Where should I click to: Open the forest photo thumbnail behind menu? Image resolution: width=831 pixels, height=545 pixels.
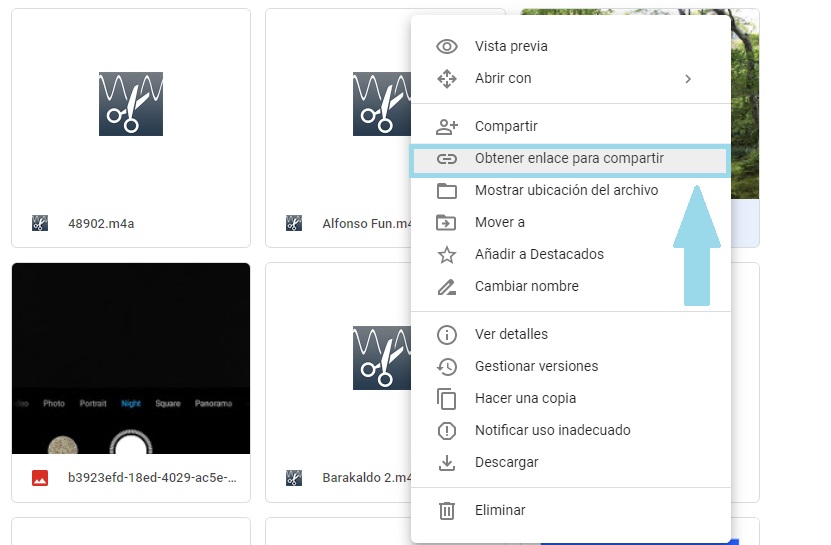coord(745,104)
